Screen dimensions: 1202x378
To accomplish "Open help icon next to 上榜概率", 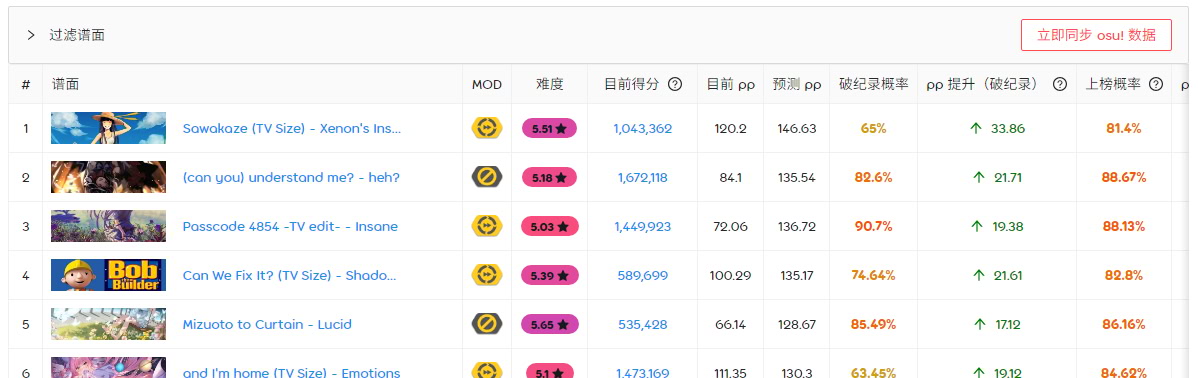I will (x=1156, y=84).
